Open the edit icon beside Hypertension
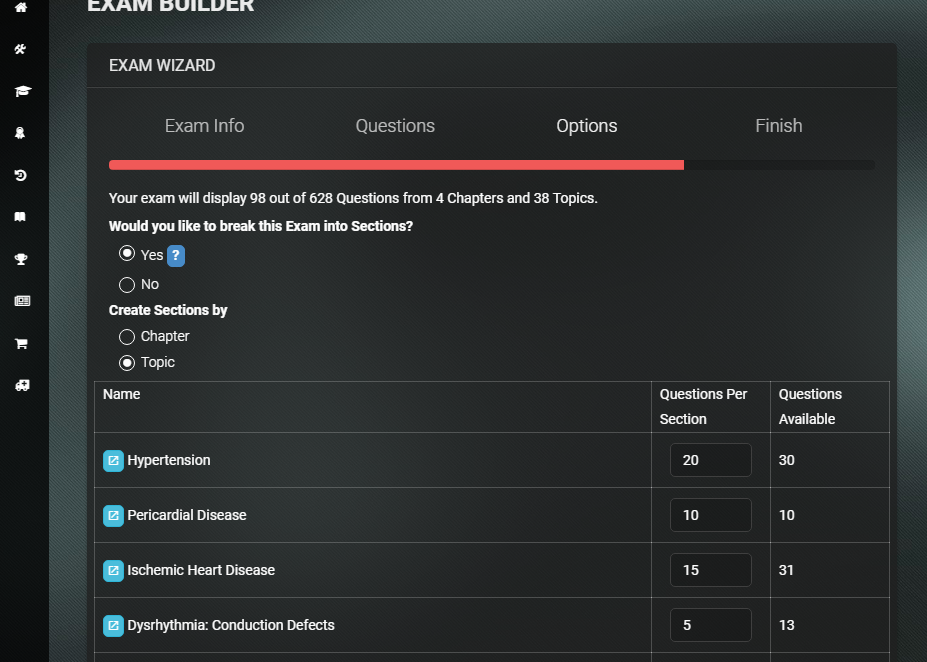Viewport: 927px width, 662px height. coord(114,460)
